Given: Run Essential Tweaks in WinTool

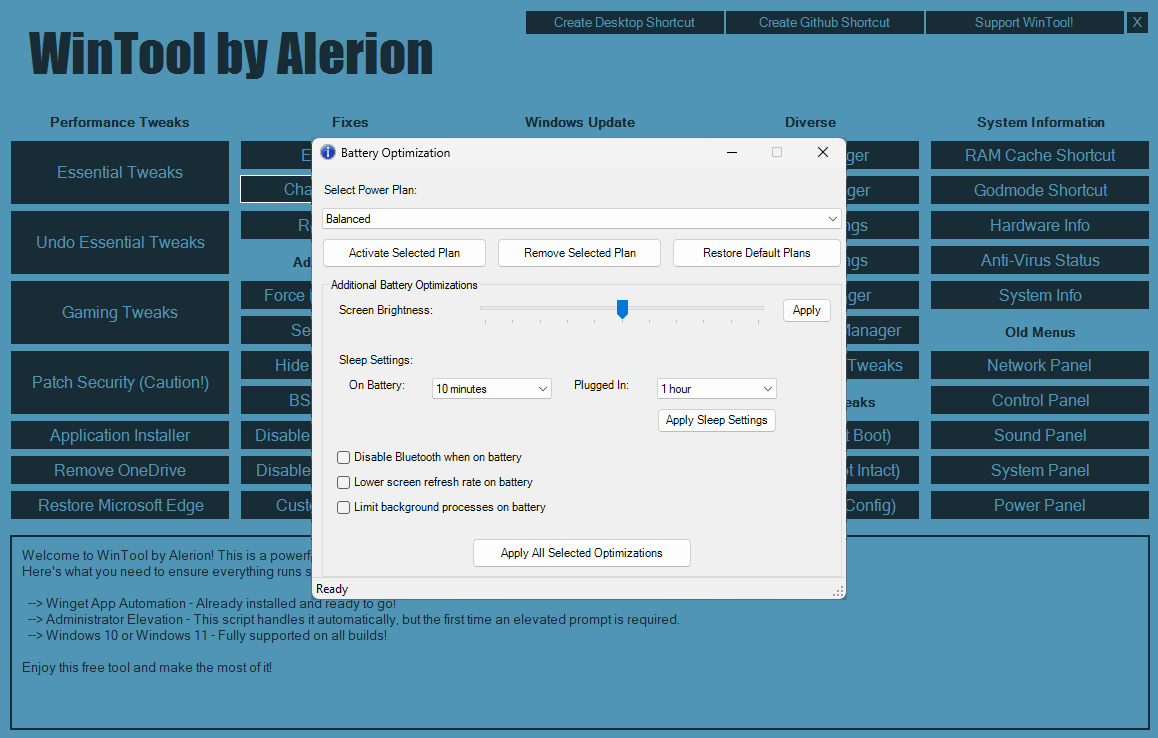Looking at the screenshot, I should pyautogui.click(x=120, y=172).
